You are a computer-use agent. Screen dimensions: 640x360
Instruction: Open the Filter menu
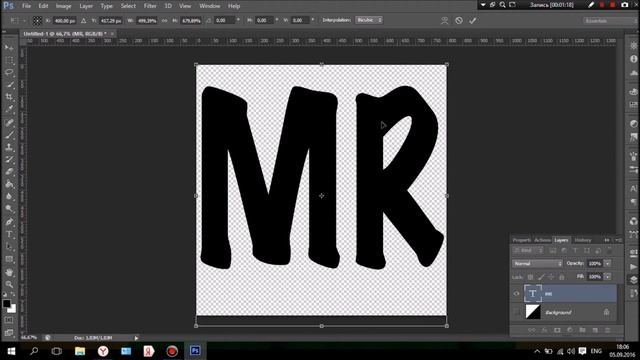[150, 6]
